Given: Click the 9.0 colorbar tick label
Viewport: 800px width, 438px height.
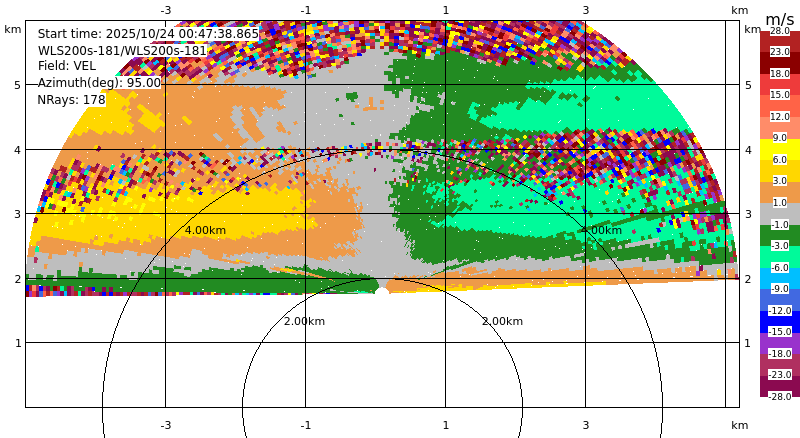Looking at the screenshot, I should [x=780, y=138].
